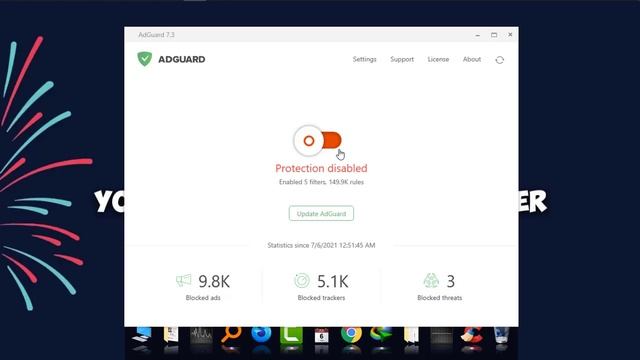Click the Update AdGuard button

coord(321,213)
